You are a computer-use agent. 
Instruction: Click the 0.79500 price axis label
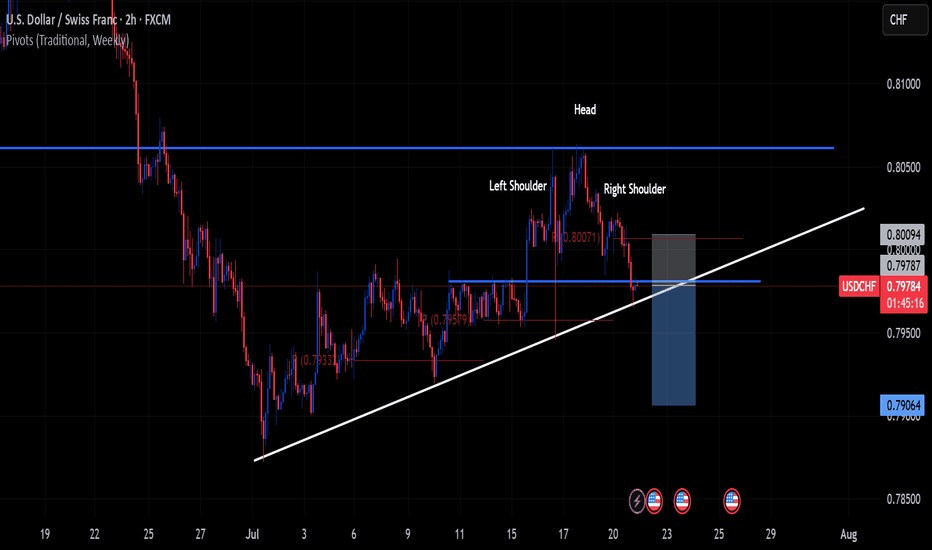903,333
